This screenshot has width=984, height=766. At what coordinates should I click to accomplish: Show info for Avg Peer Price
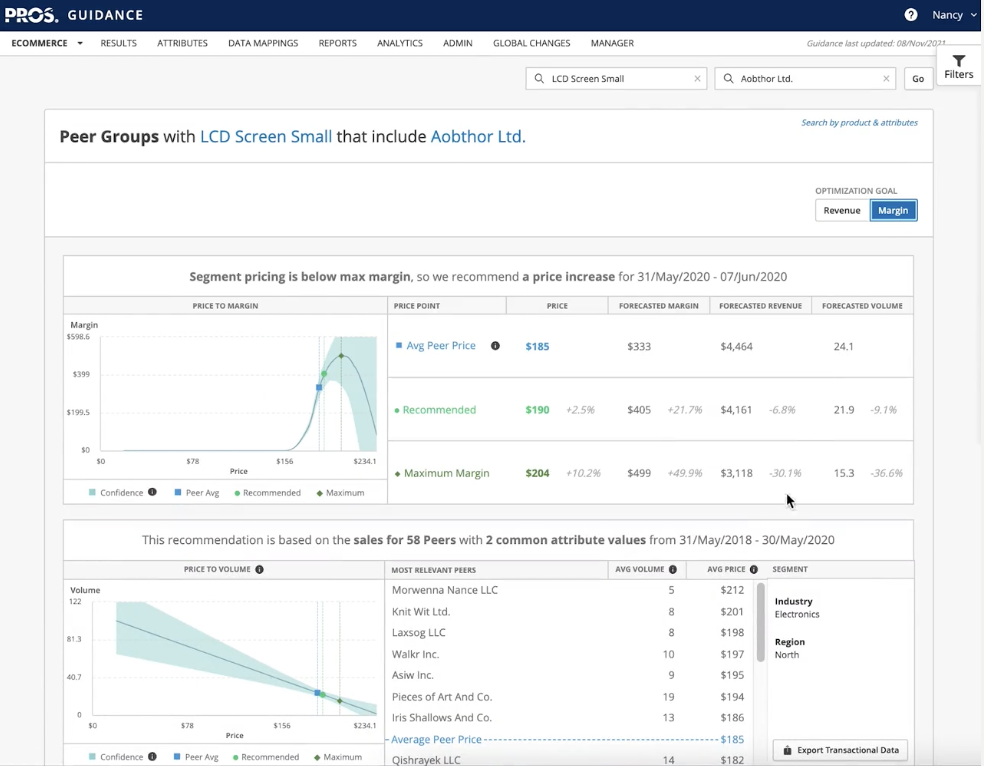(x=495, y=346)
